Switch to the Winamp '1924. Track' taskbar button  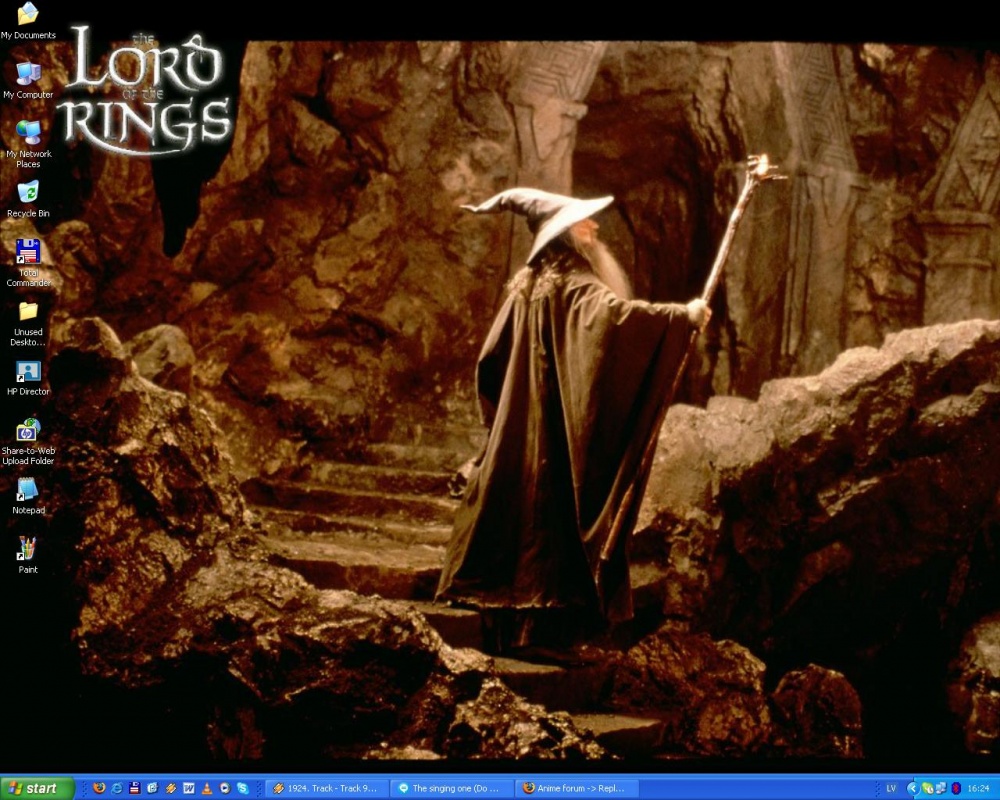(x=325, y=789)
